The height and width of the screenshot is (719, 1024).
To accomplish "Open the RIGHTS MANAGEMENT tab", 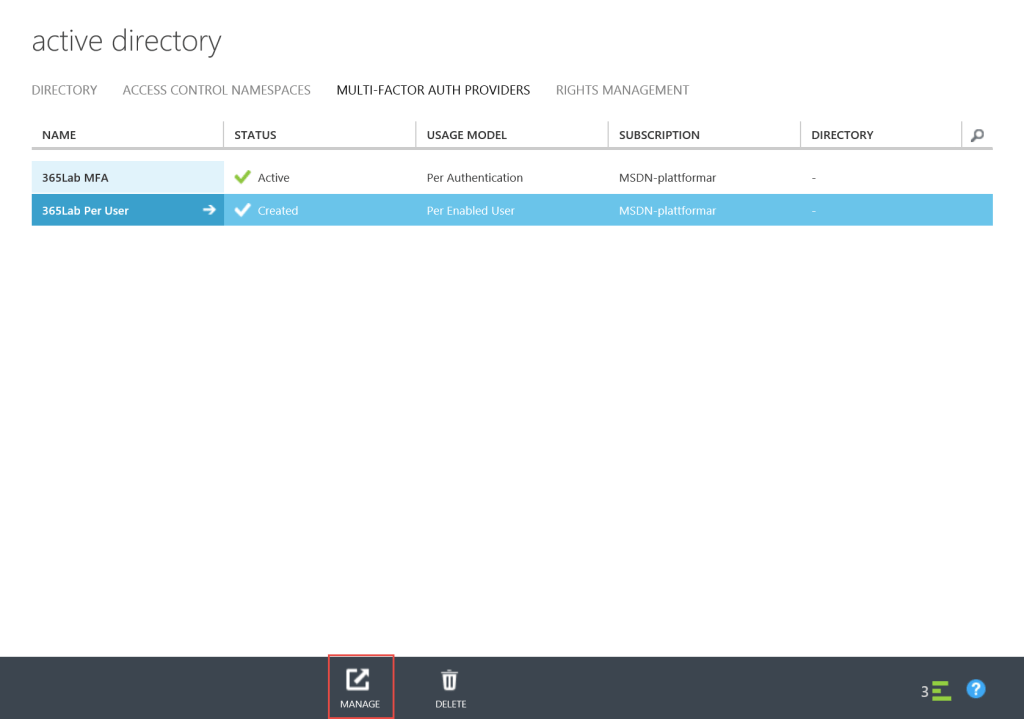I will click(622, 90).
